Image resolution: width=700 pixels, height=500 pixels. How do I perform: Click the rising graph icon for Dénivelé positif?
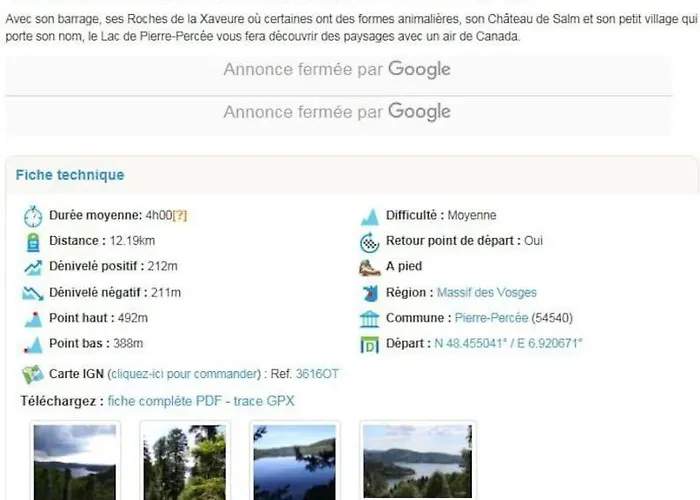[x=33, y=267]
